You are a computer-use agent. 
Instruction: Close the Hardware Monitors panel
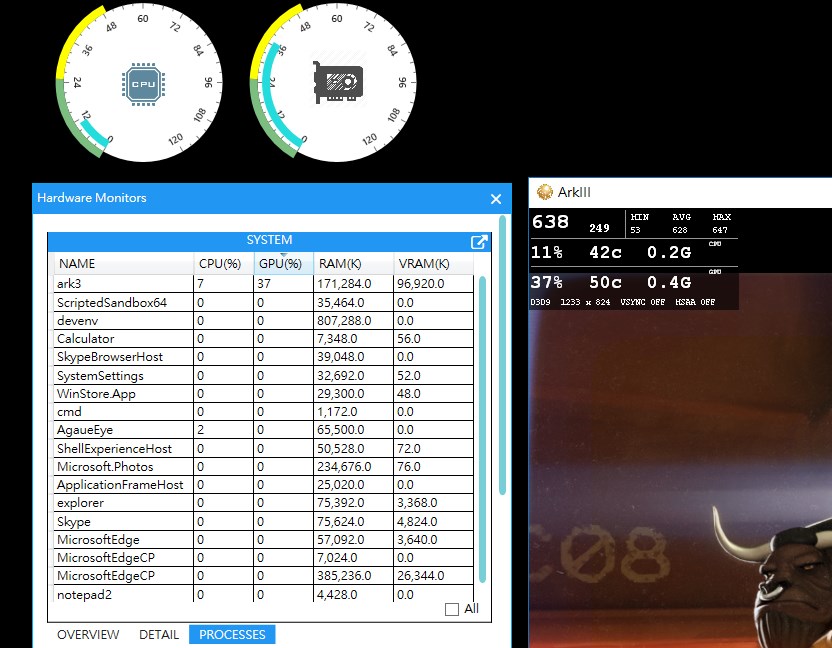[496, 199]
